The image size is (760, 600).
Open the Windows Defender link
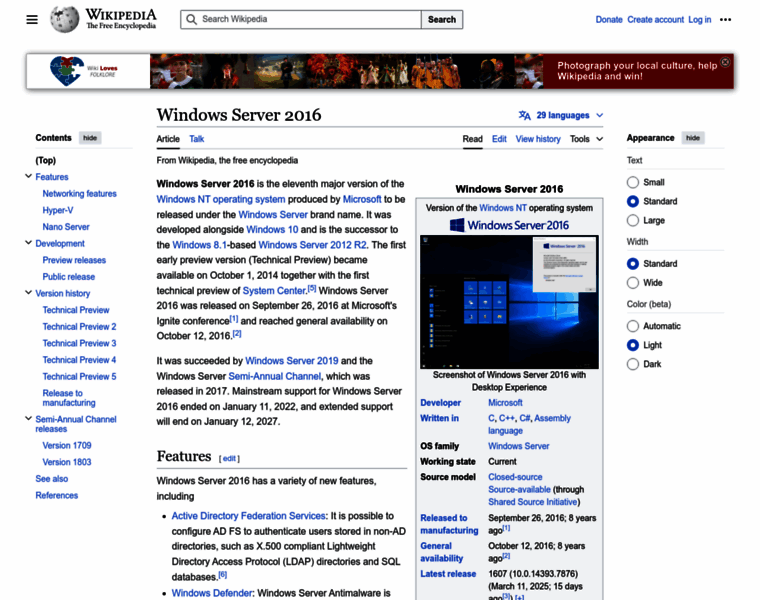pyautogui.click(x=212, y=593)
